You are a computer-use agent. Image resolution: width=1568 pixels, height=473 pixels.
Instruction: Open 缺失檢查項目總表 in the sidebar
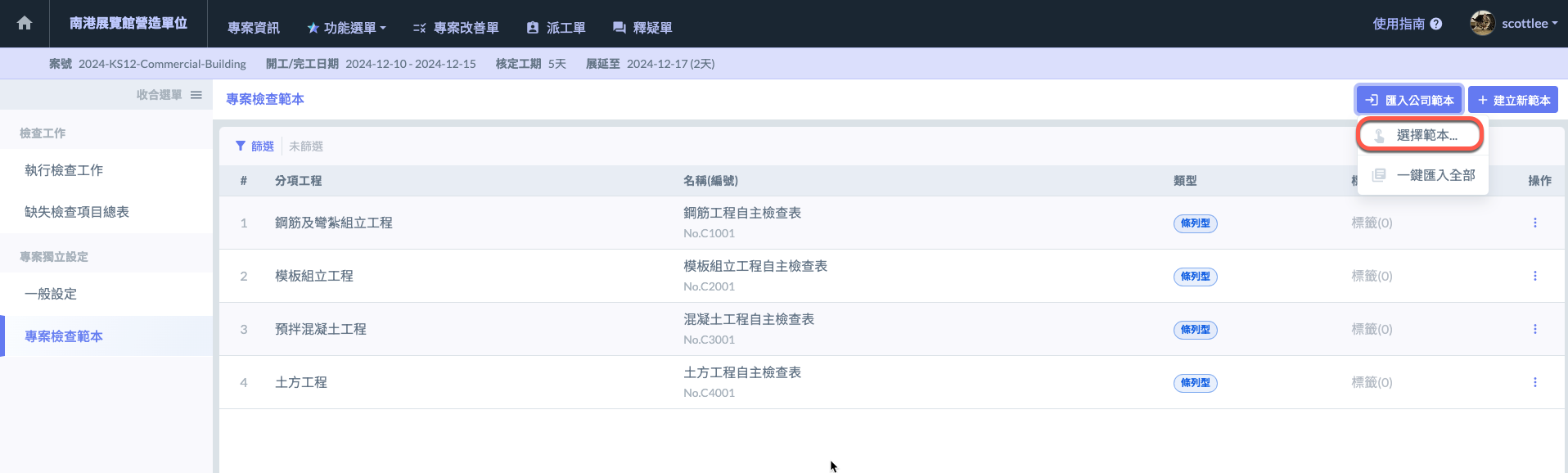[x=77, y=212]
